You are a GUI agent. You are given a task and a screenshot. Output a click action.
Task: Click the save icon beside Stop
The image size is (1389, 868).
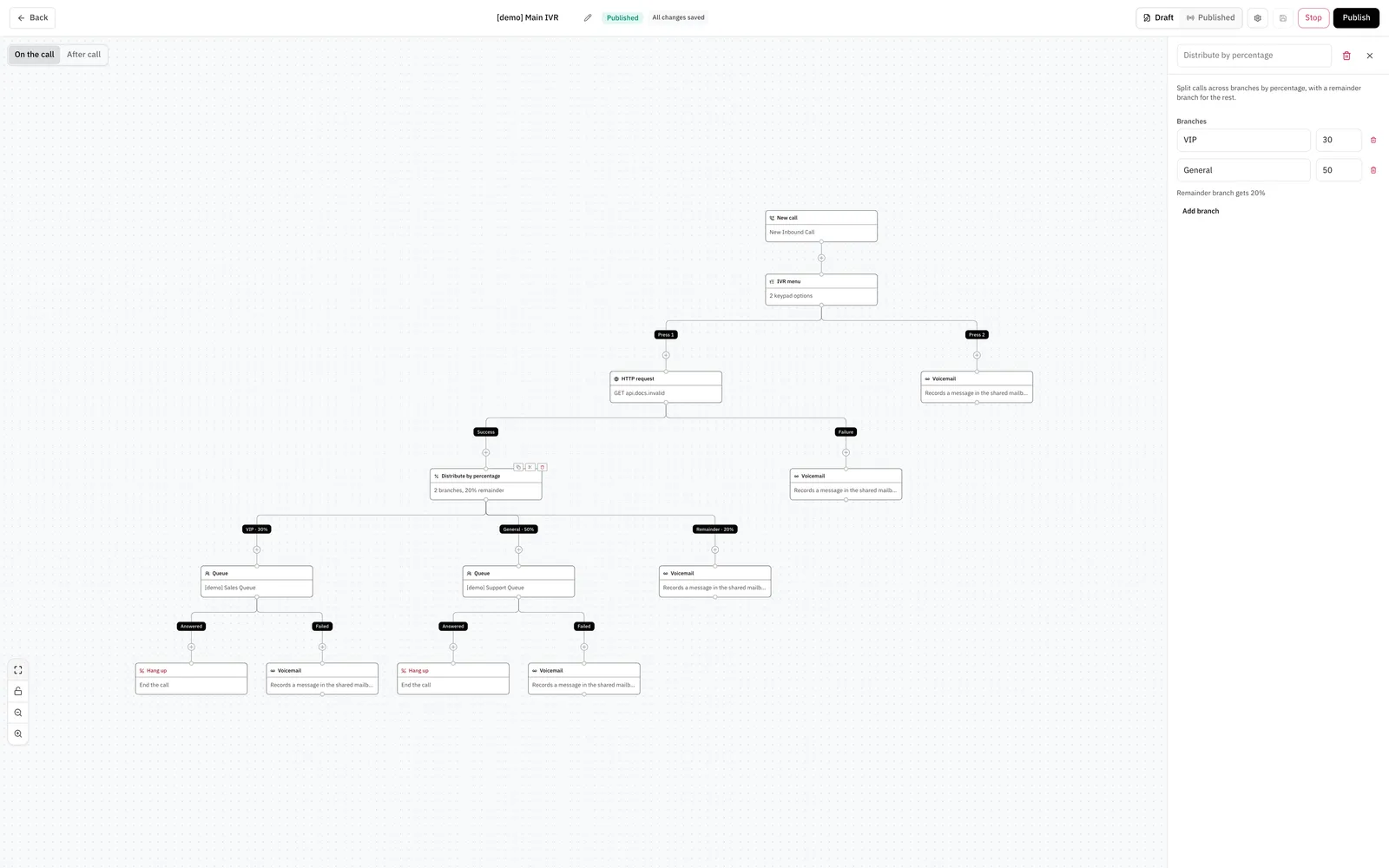point(1283,17)
